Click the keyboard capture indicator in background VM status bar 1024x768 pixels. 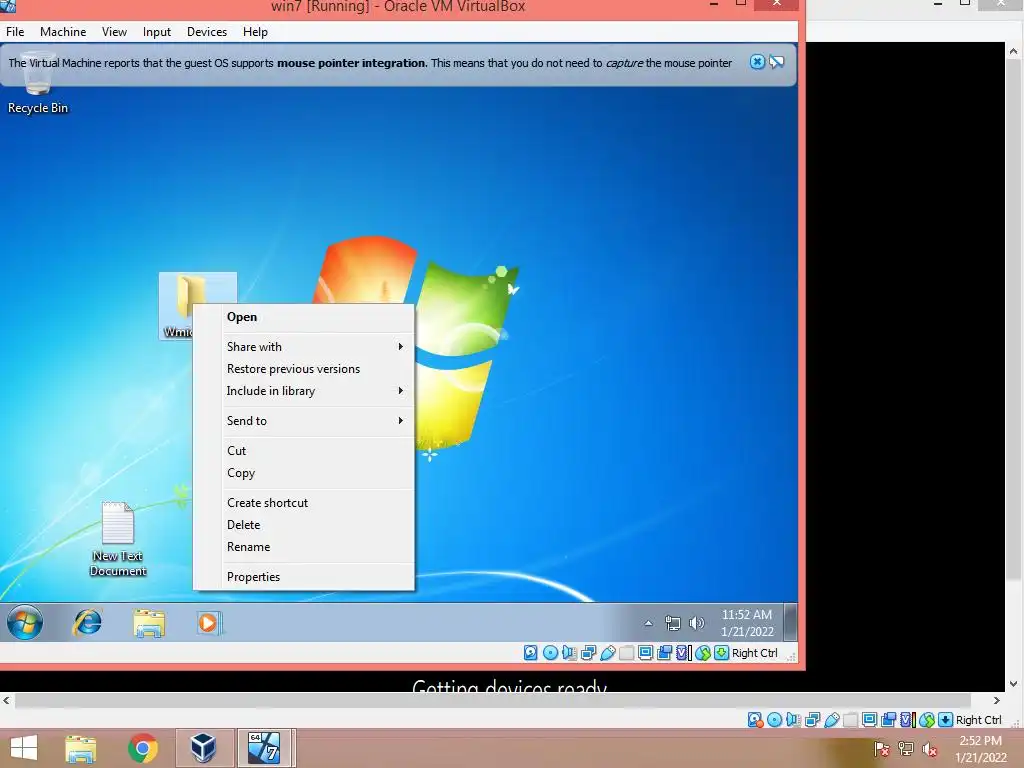click(x=946, y=720)
